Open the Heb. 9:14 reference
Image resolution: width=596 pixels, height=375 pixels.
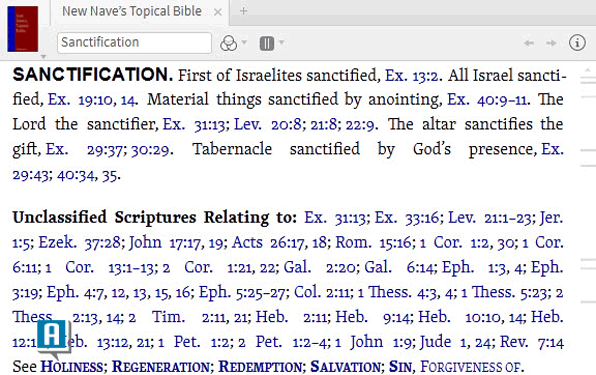(x=373, y=317)
